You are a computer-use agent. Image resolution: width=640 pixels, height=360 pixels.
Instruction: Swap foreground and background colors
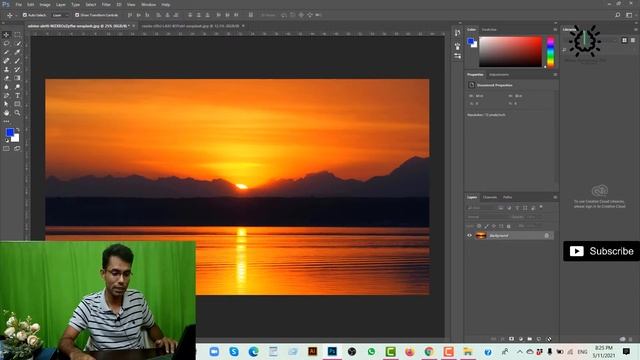click(17, 129)
